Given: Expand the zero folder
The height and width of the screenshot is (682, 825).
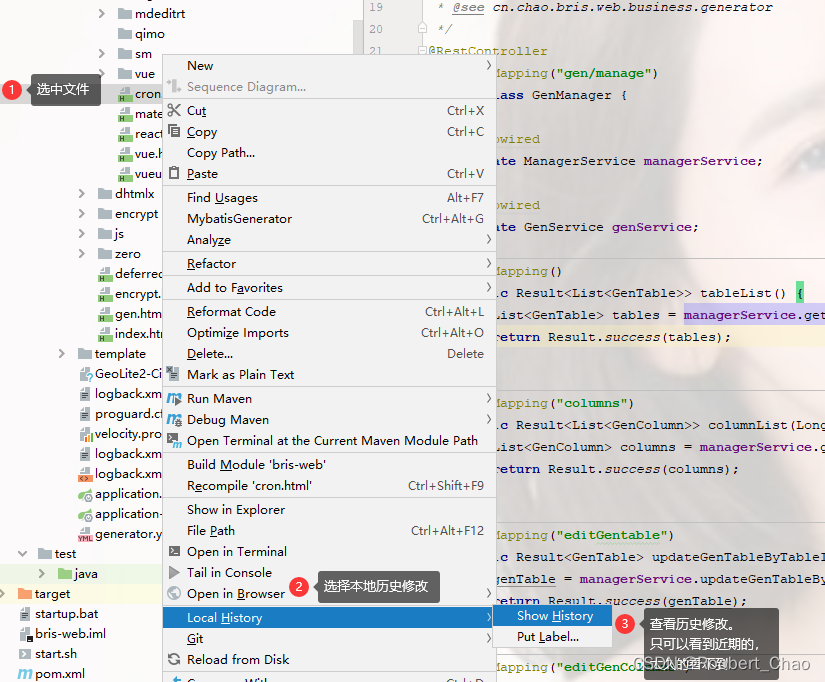Looking at the screenshot, I should [82, 254].
